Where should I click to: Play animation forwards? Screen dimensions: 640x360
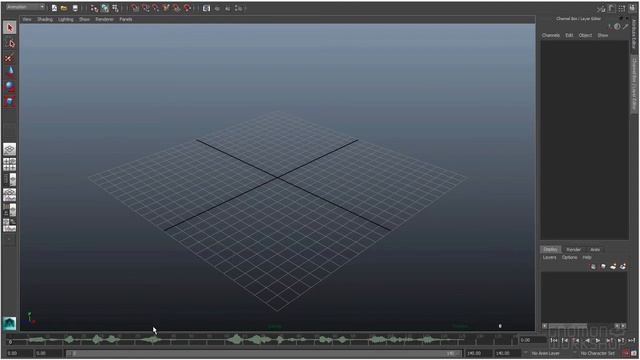pos(598,340)
